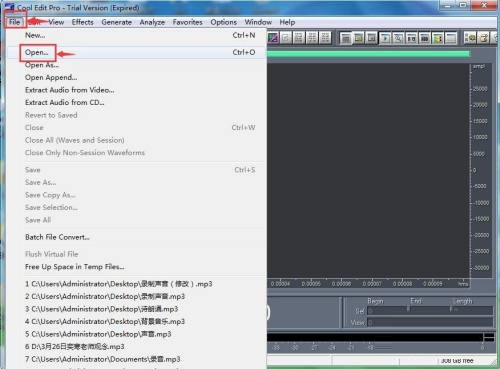Click the vertical amplitude ruler
This screenshot has height=369, width=500.
481,170
